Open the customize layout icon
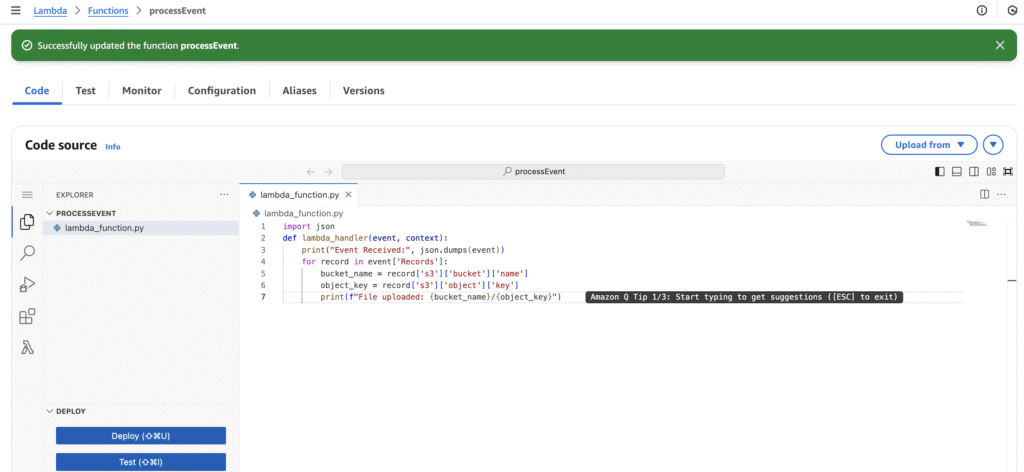The height and width of the screenshot is (472, 1024). [991, 172]
